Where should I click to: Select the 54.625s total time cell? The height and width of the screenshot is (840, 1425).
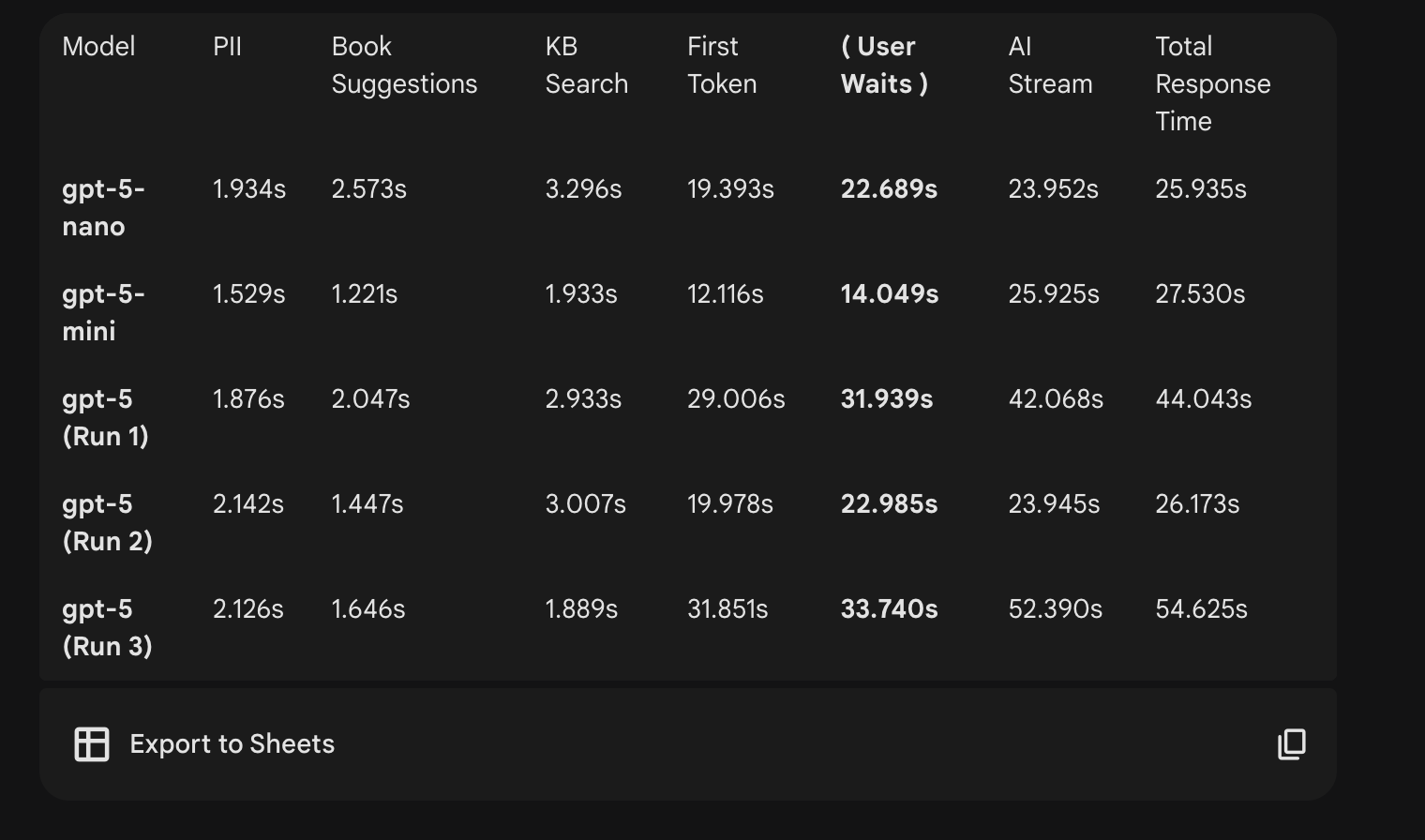click(1201, 609)
